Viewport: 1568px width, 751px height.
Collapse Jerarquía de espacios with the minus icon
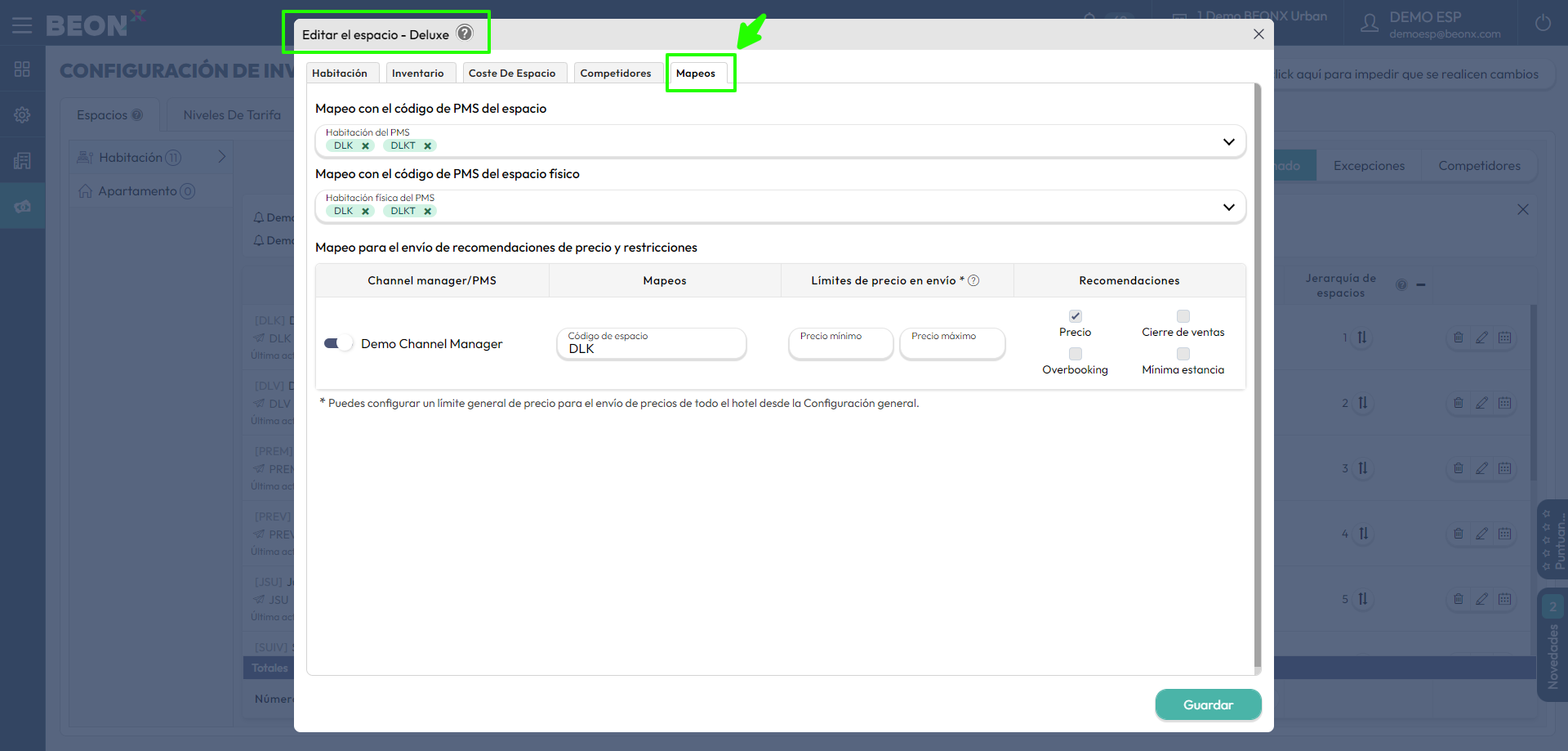pyautogui.click(x=1421, y=285)
